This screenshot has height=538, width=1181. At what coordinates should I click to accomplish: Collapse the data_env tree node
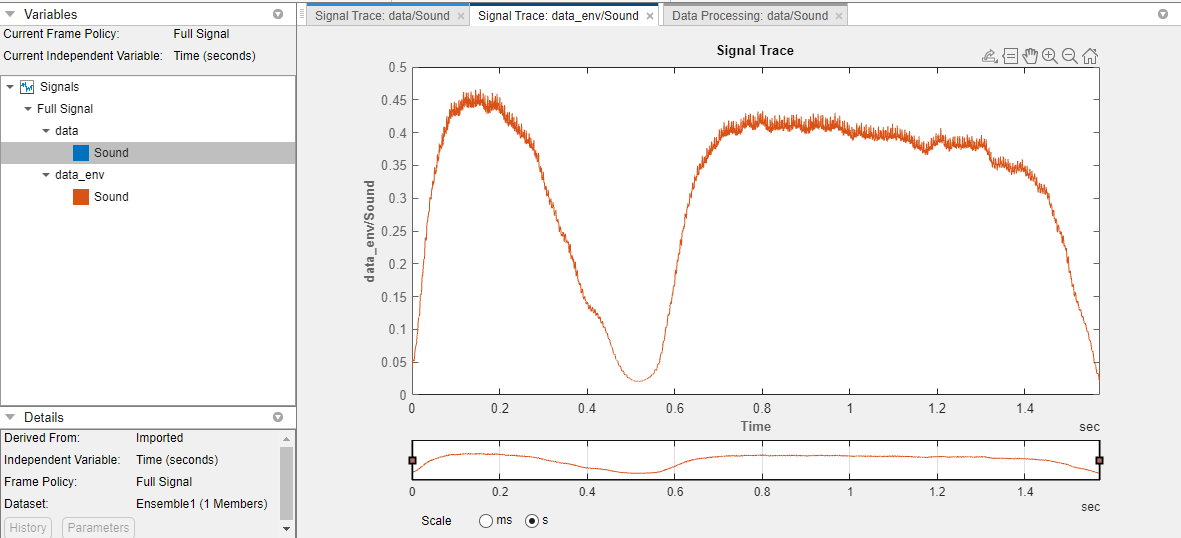45,175
